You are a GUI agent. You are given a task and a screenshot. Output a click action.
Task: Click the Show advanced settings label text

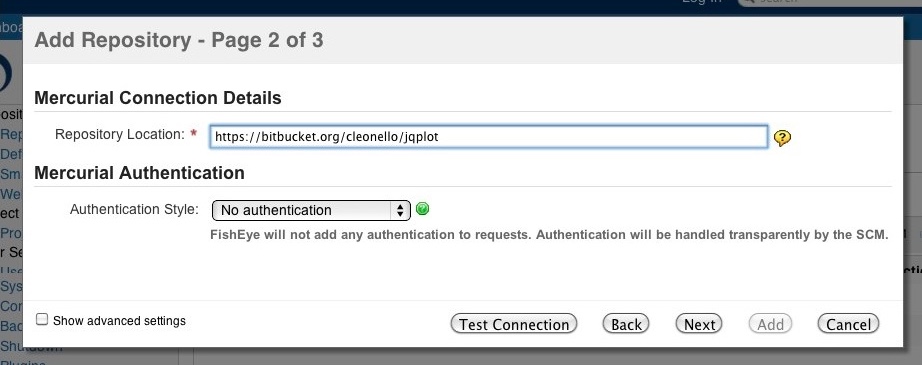point(119,320)
